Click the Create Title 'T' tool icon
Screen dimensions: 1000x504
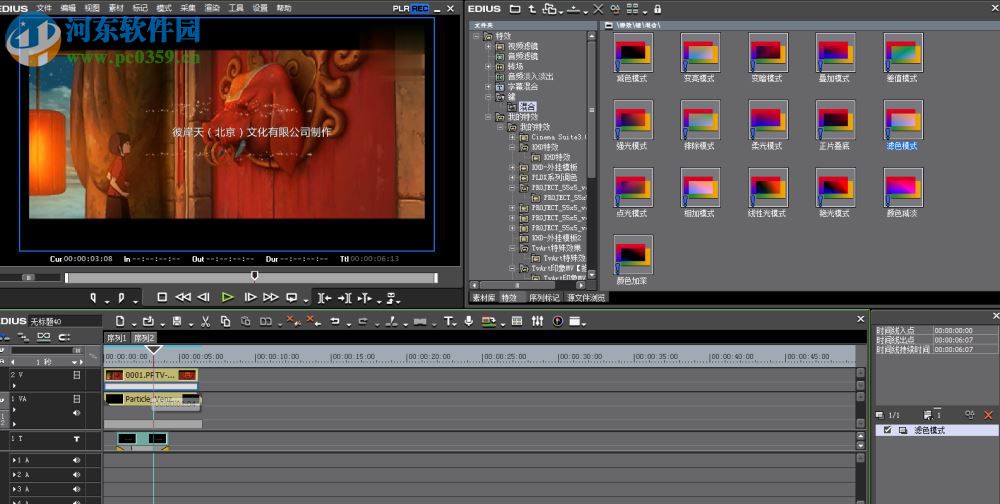pyautogui.click(x=449, y=321)
